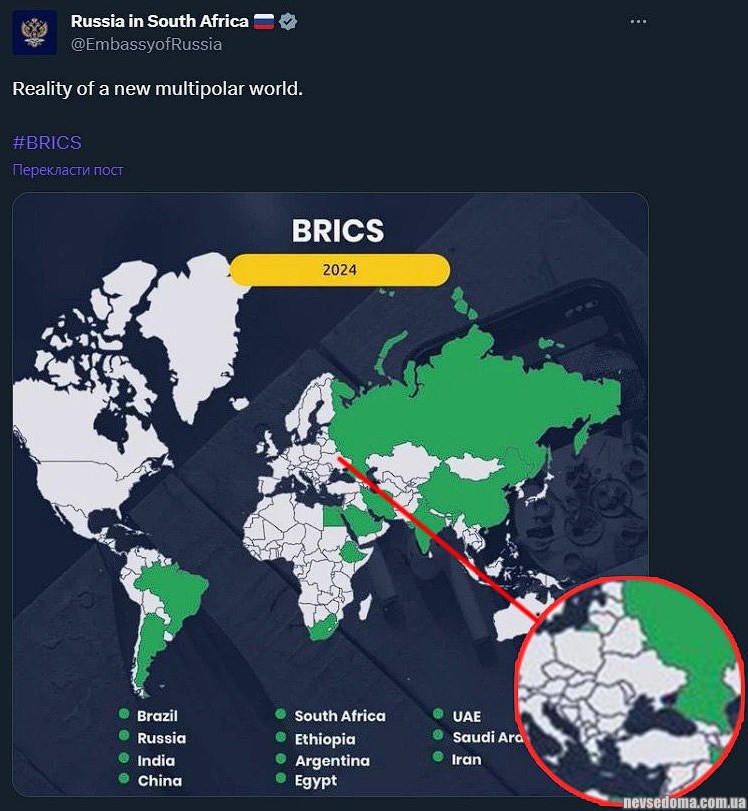748x811 pixels.
Task: Click the post text about multipolar world
Action: pyautogui.click(x=157, y=89)
